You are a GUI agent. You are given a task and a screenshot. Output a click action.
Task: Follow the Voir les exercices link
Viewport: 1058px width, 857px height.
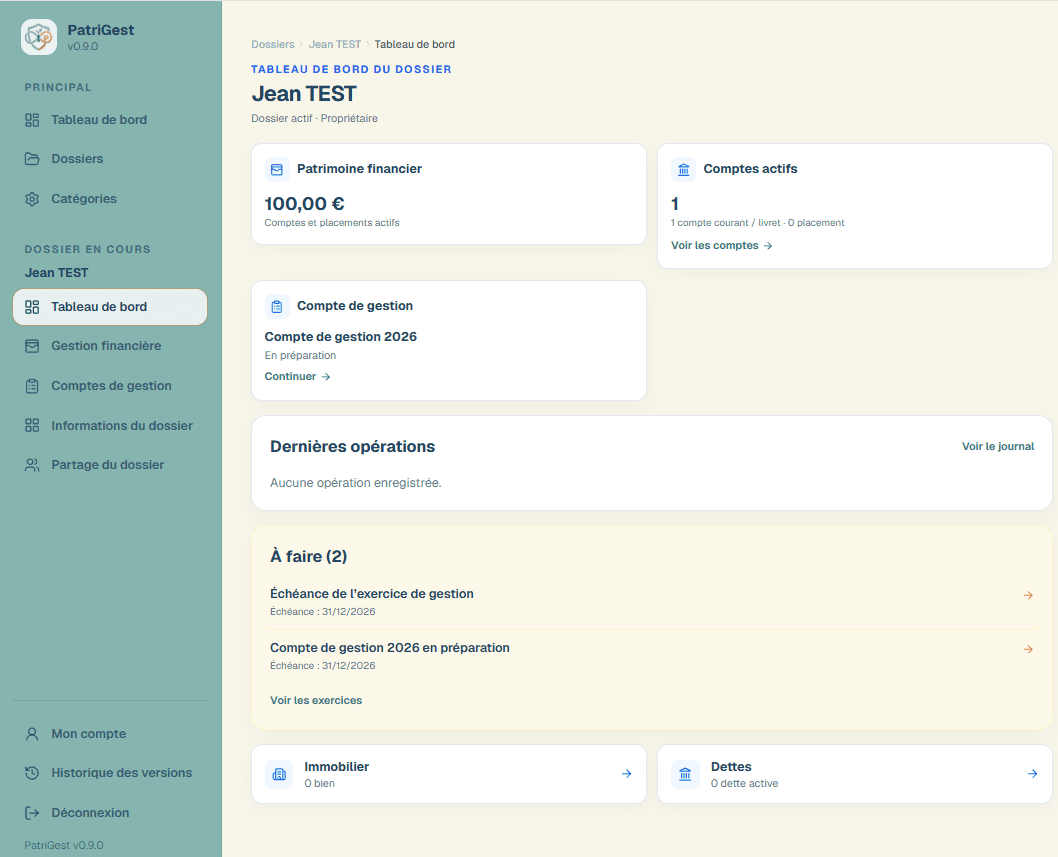pyautogui.click(x=316, y=700)
